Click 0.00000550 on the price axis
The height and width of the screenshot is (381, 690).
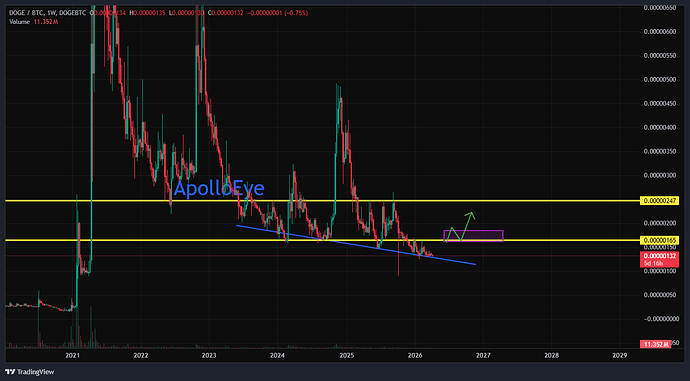click(x=660, y=56)
